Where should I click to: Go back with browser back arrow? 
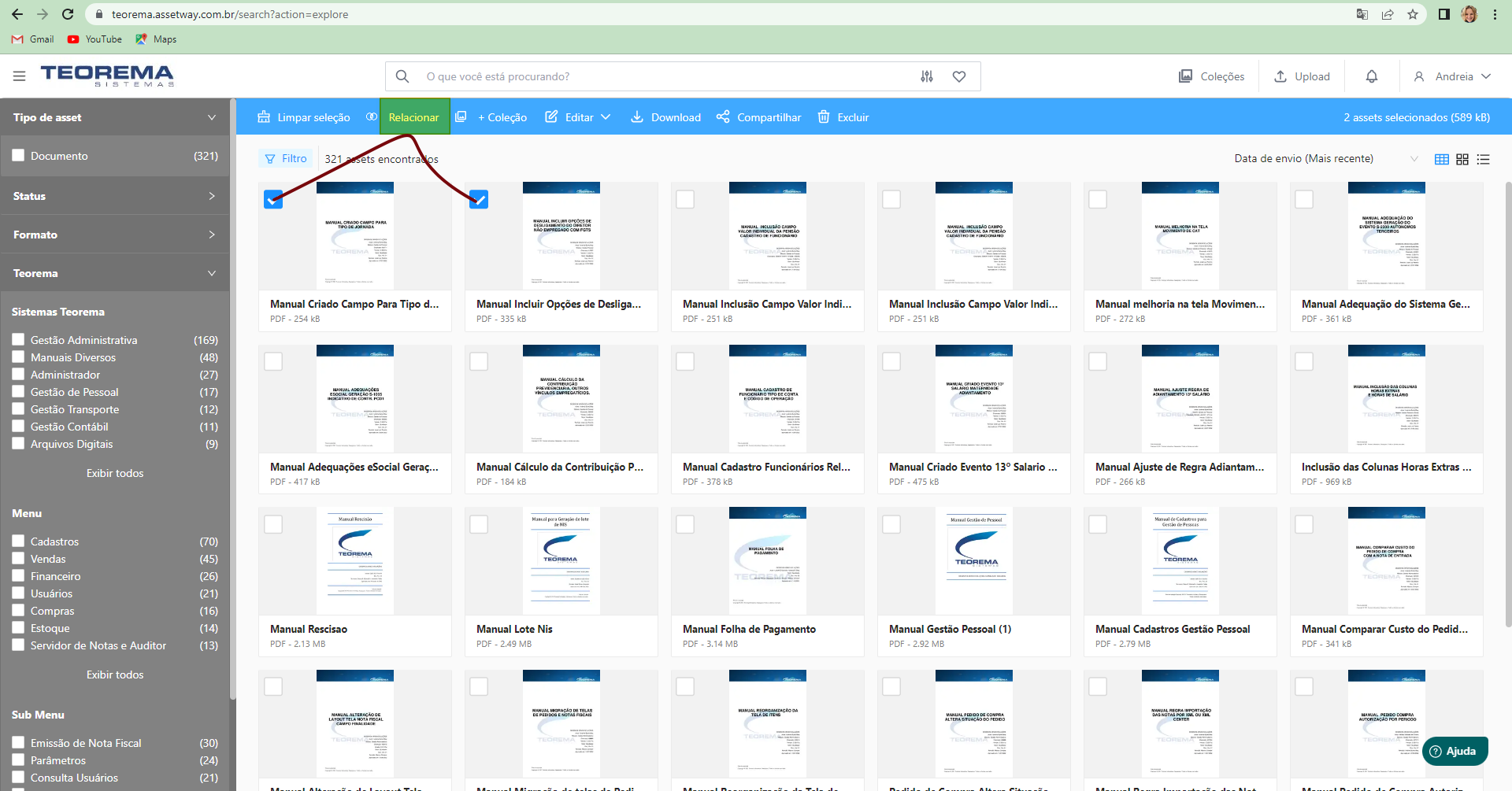coord(17,14)
